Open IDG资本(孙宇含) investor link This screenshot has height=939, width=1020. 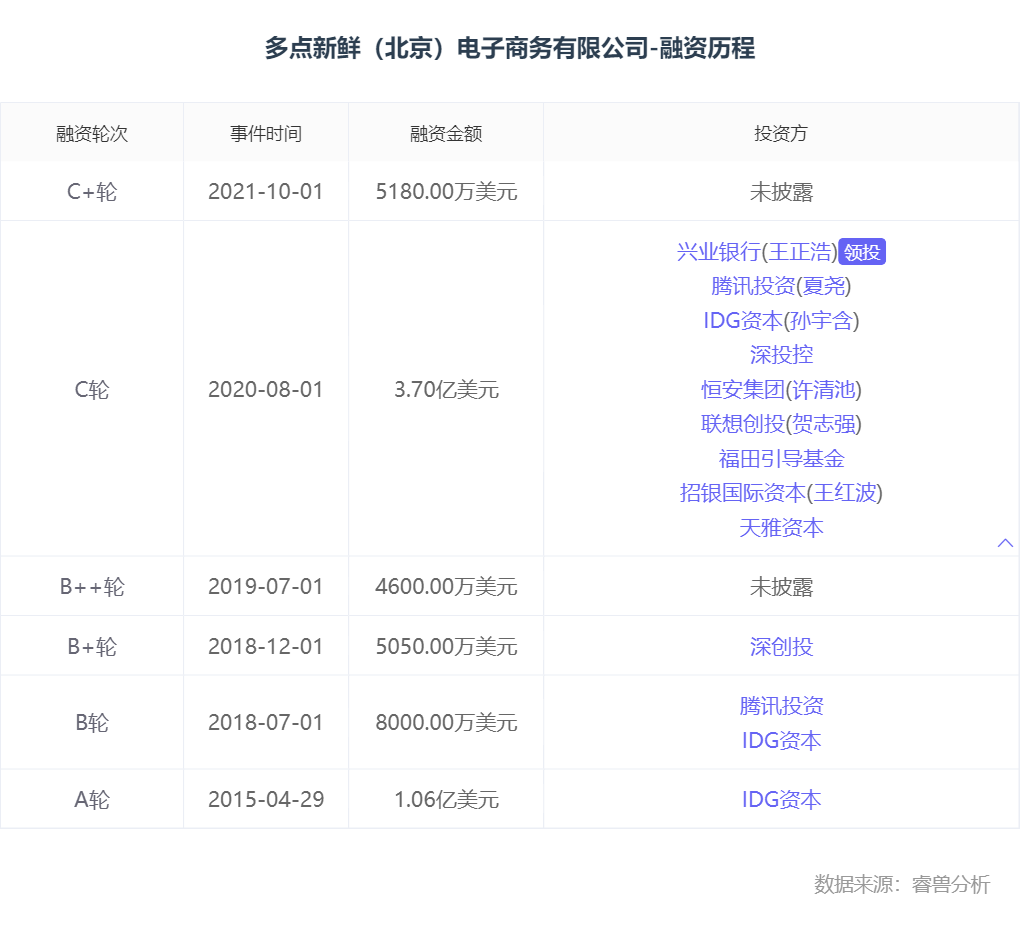[x=781, y=321]
